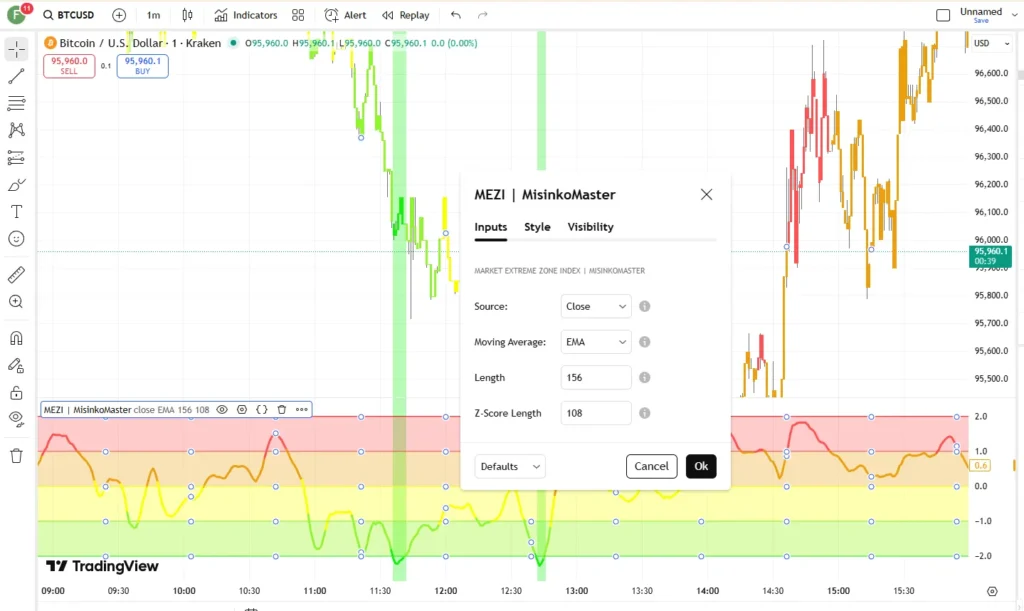Image resolution: width=1024 pixels, height=611 pixels.
Task: Open the Defaults dropdown
Action: [x=510, y=467]
